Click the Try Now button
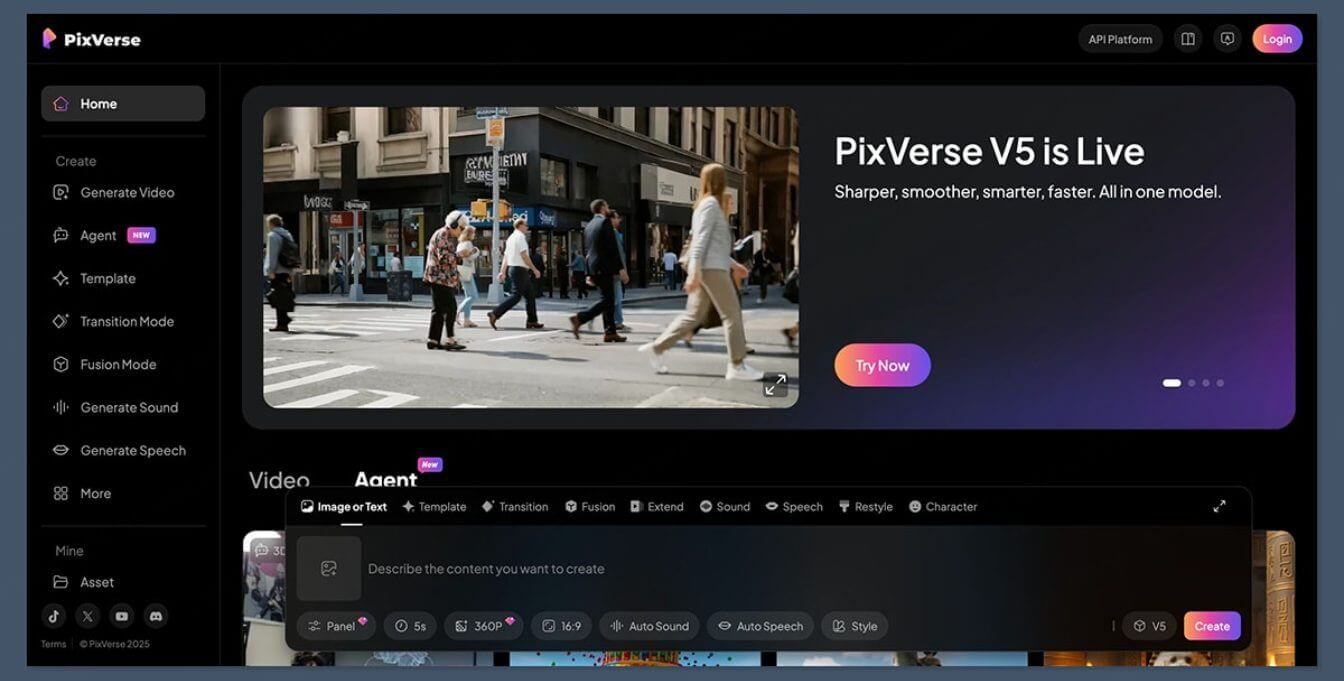The width and height of the screenshot is (1344, 681). pos(882,365)
